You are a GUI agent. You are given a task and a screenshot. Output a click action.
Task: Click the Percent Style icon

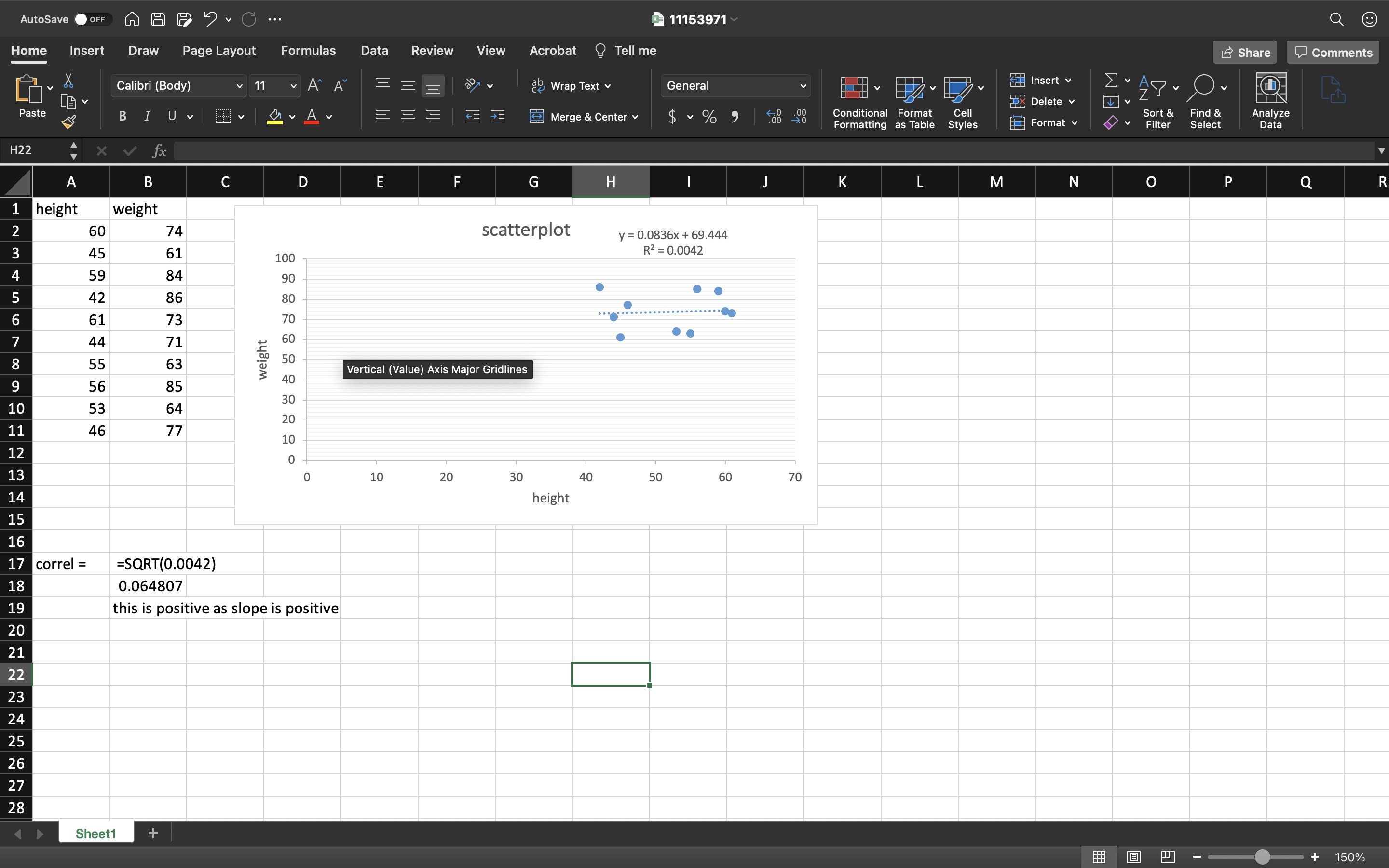click(x=709, y=117)
